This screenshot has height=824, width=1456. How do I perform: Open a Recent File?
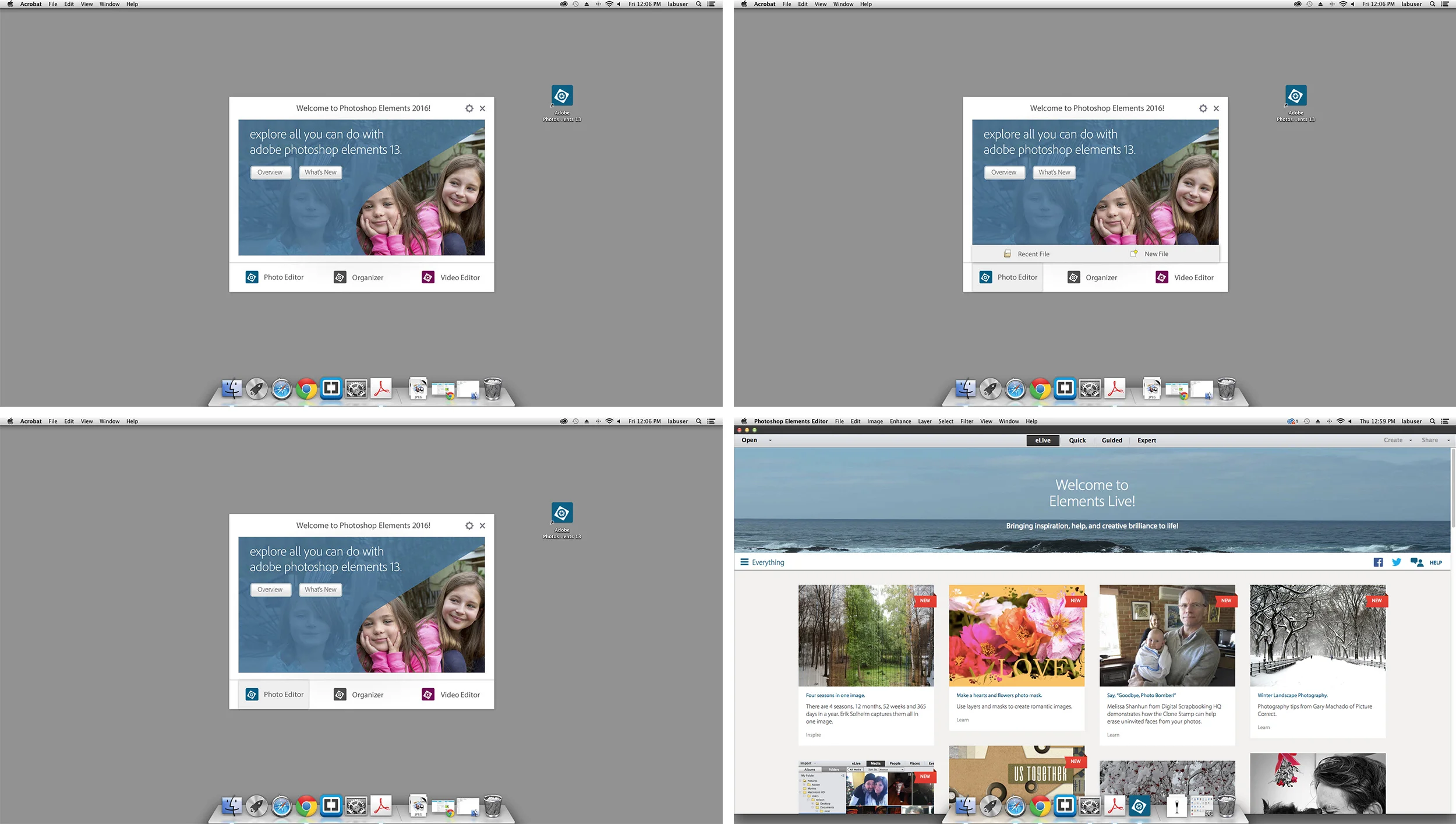tap(1033, 253)
